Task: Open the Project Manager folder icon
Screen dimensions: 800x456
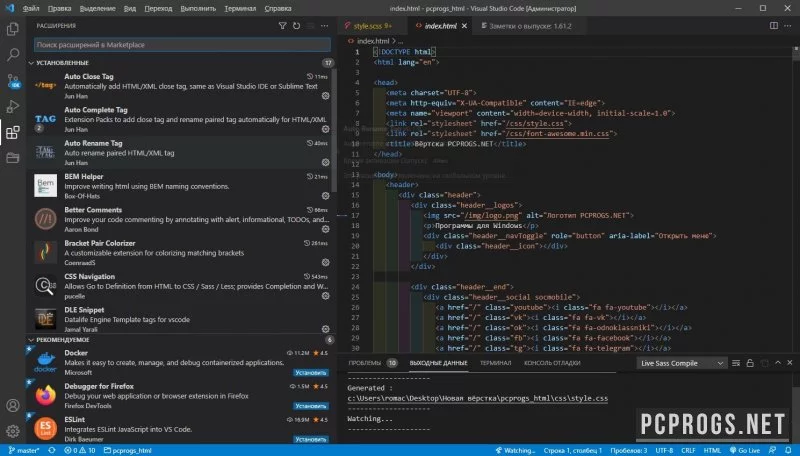Action: pyautogui.click(x=13, y=158)
